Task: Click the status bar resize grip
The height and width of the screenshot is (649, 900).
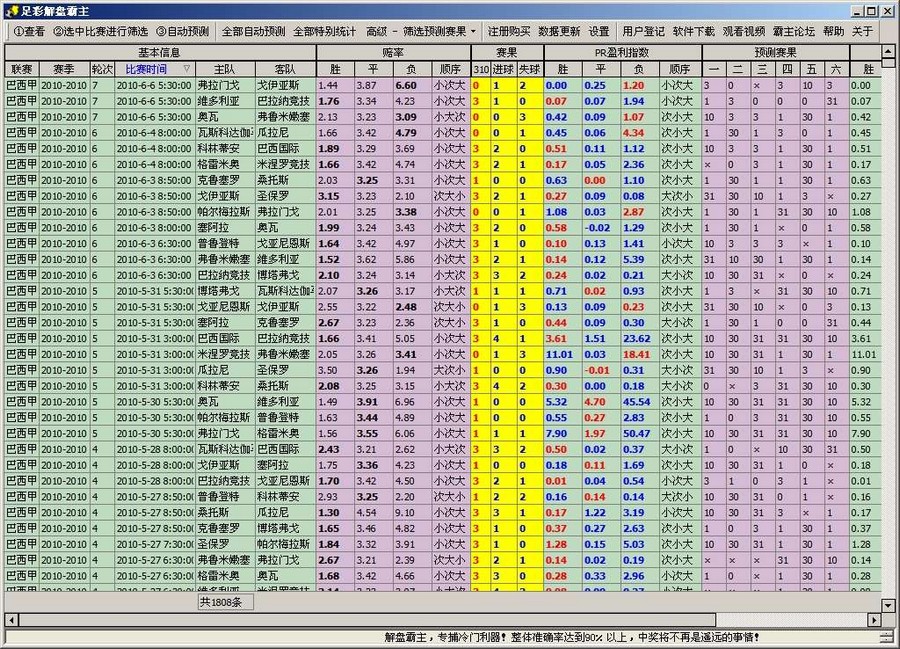Action: point(887,638)
